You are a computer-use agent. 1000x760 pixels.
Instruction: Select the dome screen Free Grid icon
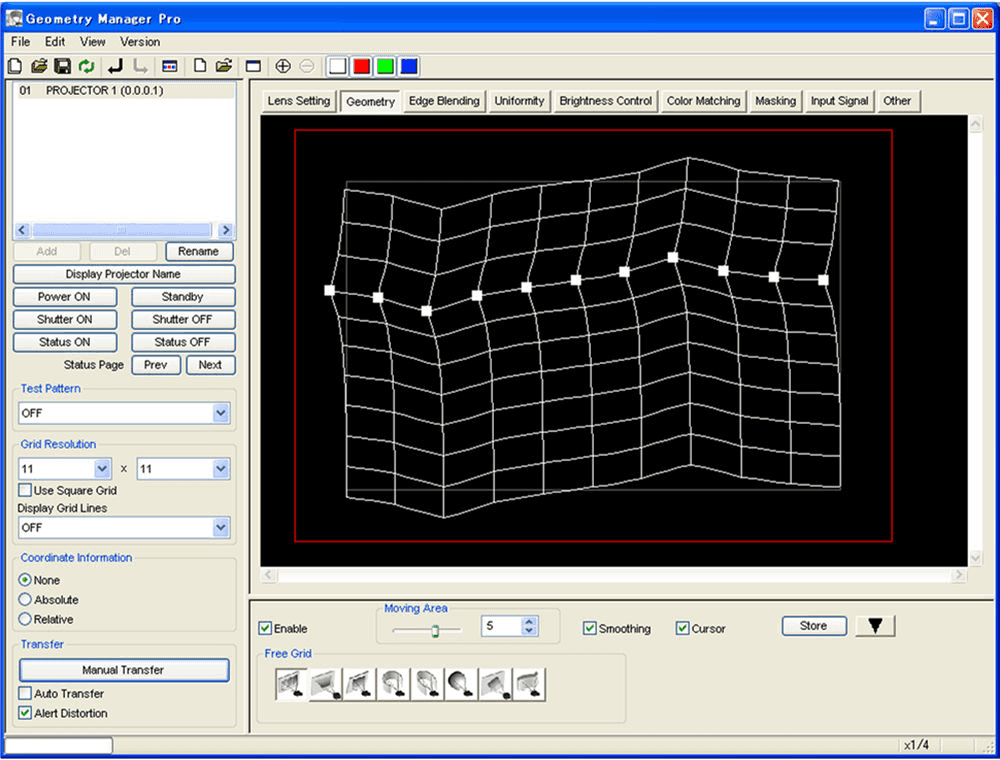461,684
